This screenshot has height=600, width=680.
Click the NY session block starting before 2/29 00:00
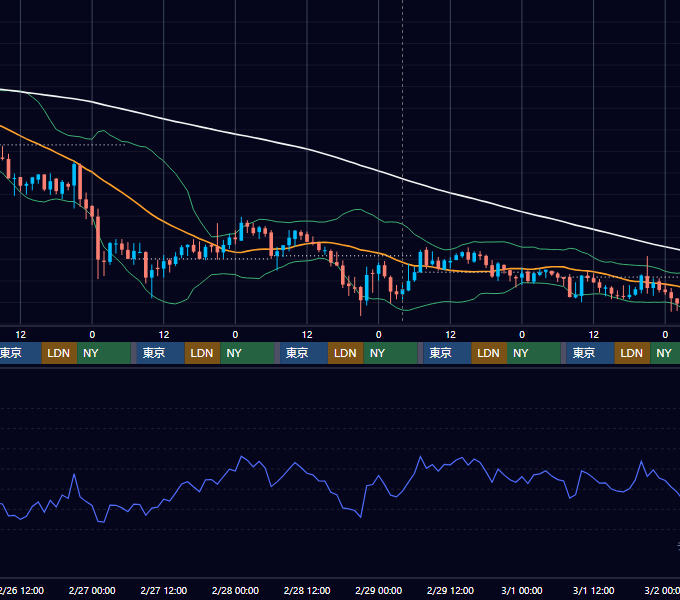point(390,353)
